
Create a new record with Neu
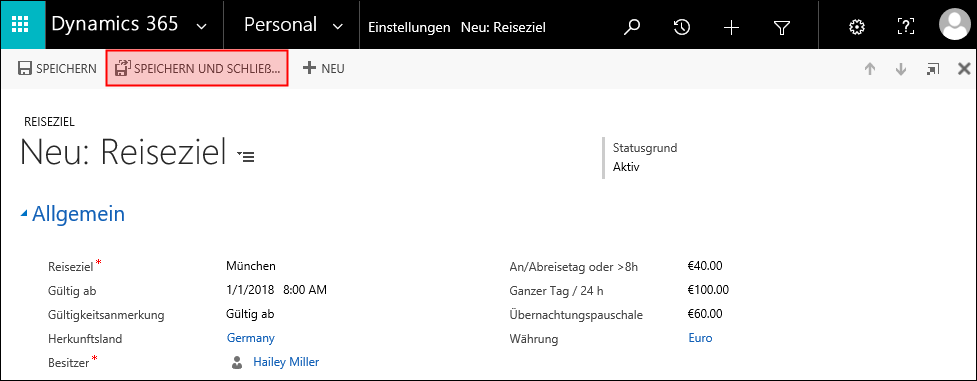(323, 69)
